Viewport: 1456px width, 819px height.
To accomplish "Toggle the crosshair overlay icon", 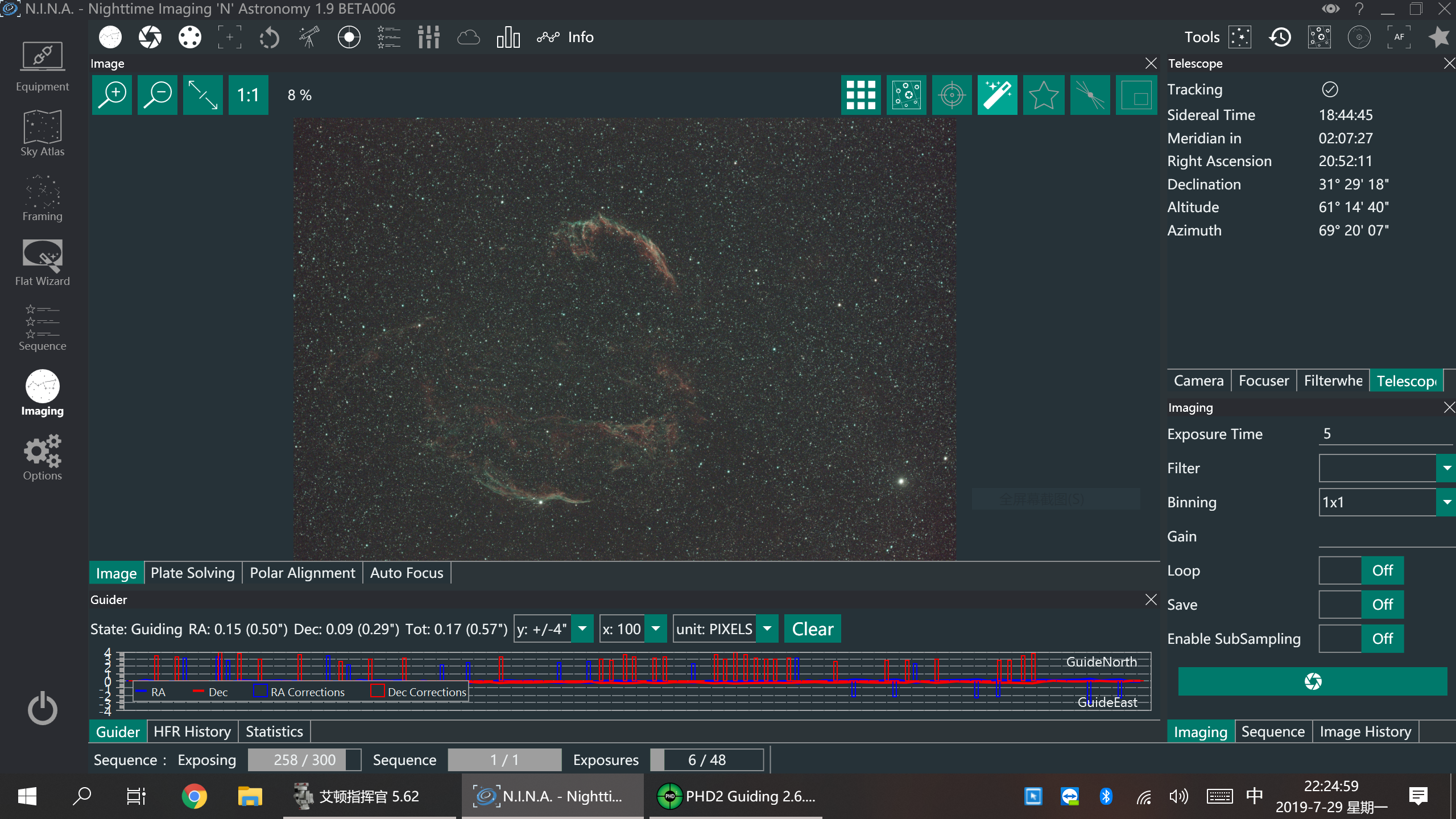I will click(952, 95).
